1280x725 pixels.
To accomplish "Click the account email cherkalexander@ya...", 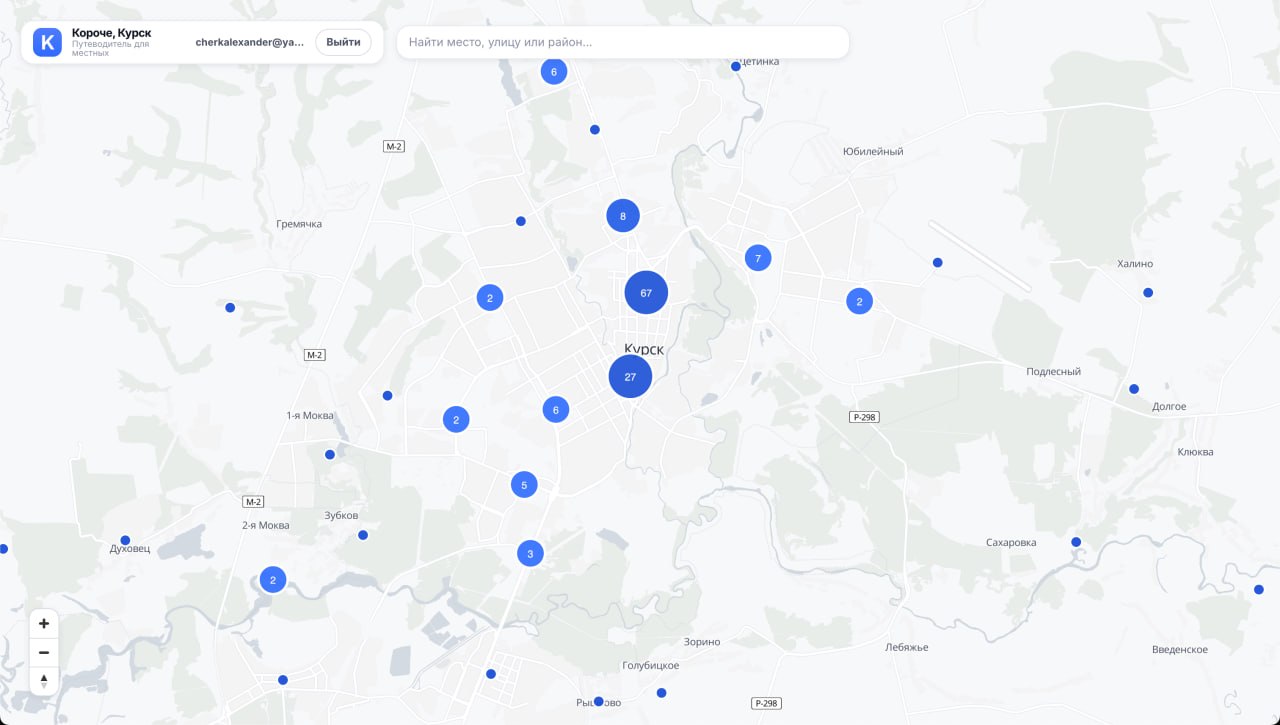I will 249,42.
